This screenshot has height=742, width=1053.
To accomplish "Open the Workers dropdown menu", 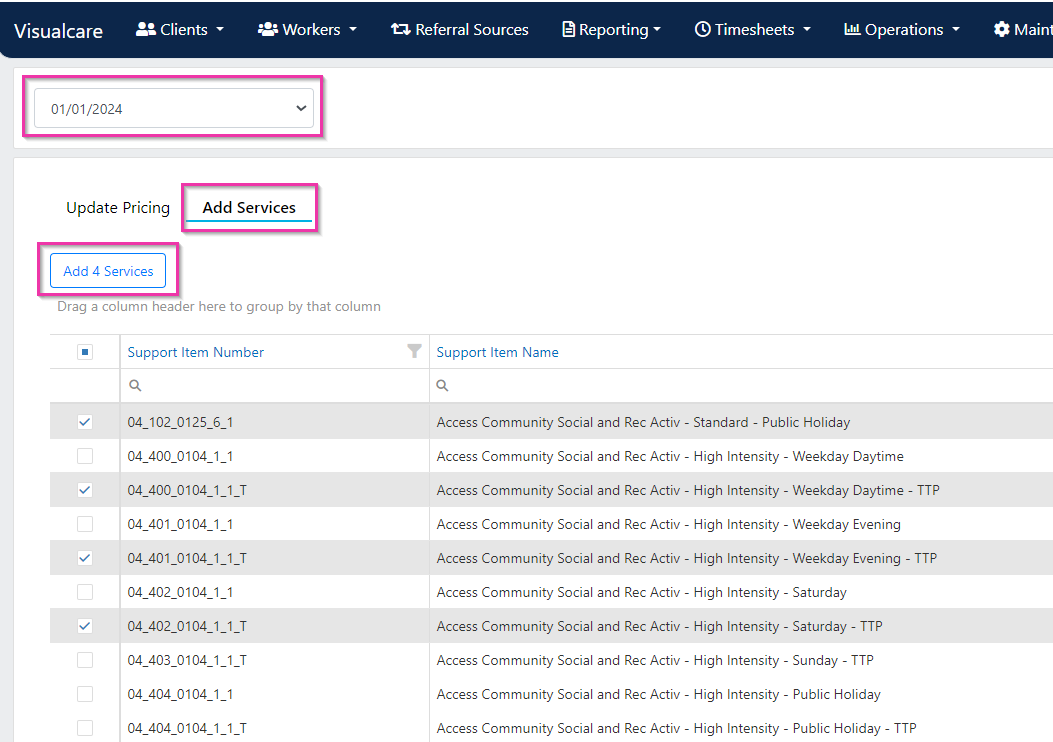I will coord(308,30).
